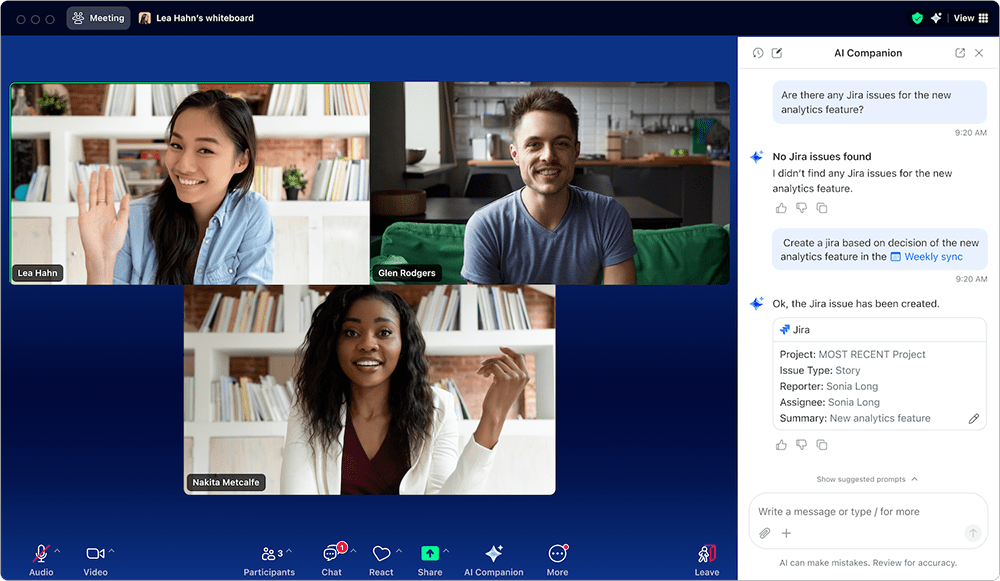This screenshot has height=581, width=1000.
Task: Leave the meeting
Action: [x=707, y=560]
